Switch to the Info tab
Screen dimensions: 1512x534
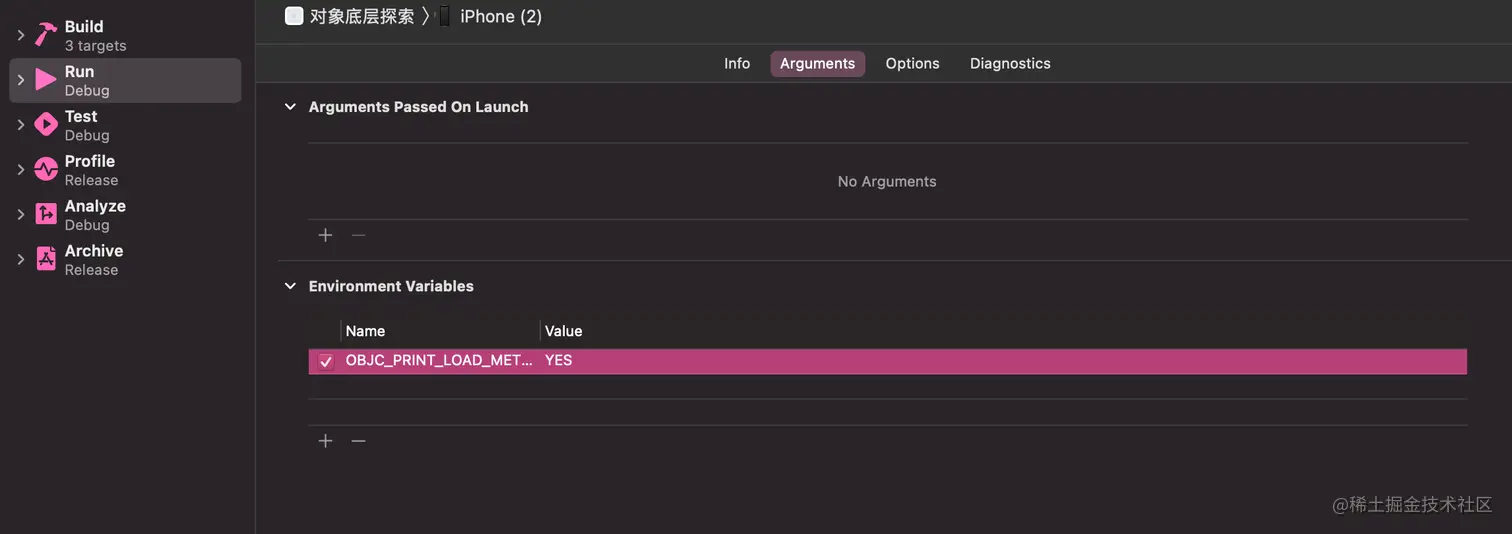[737, 63]
